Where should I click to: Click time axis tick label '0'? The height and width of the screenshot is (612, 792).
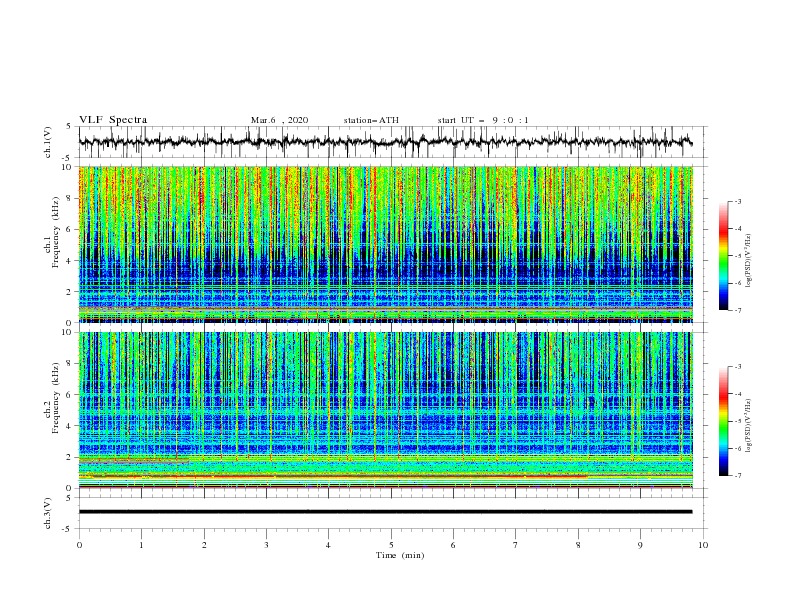point(79,545)
